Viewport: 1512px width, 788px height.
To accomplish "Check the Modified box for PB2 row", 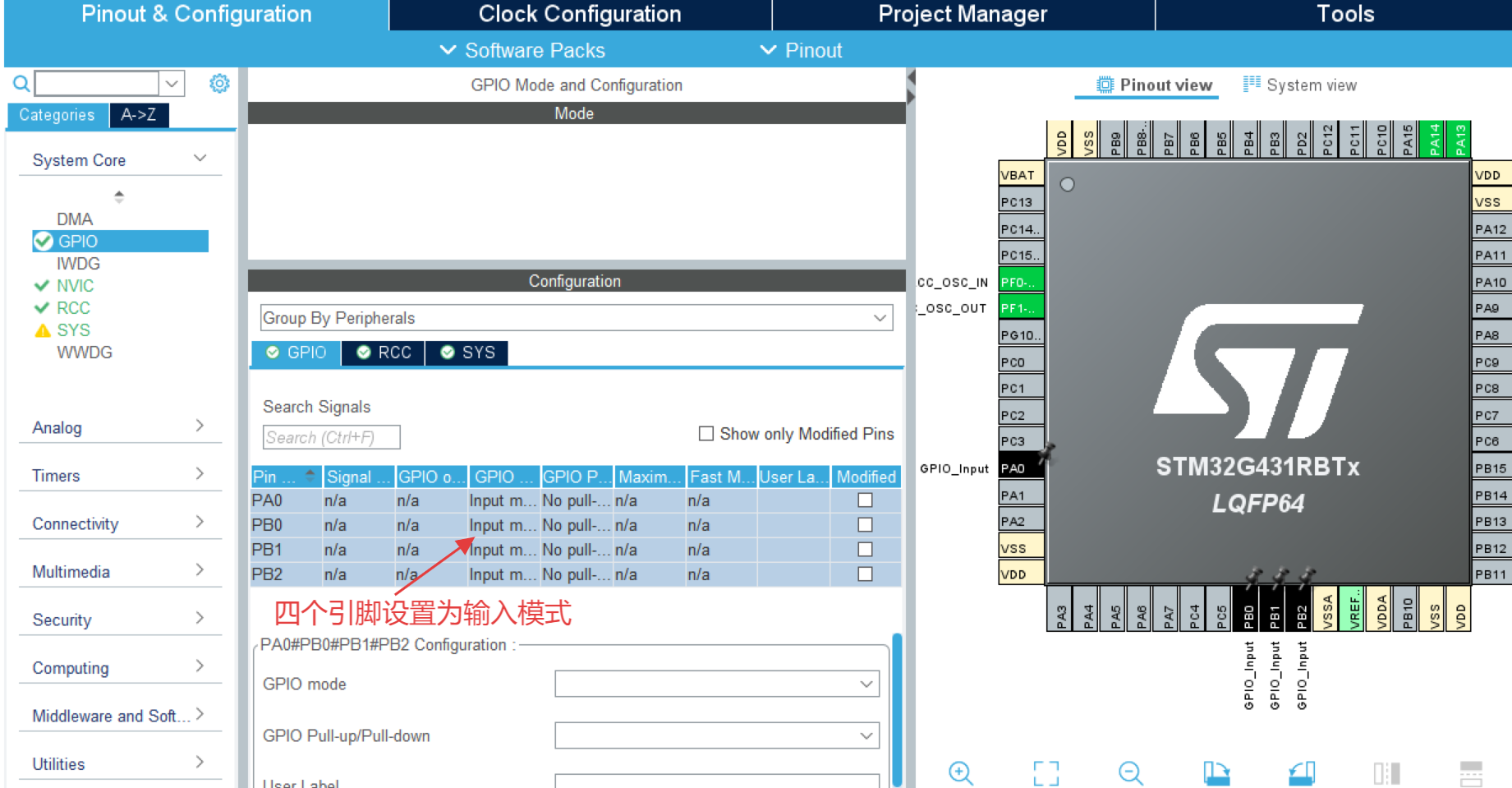I will click(x=865, y=574).
